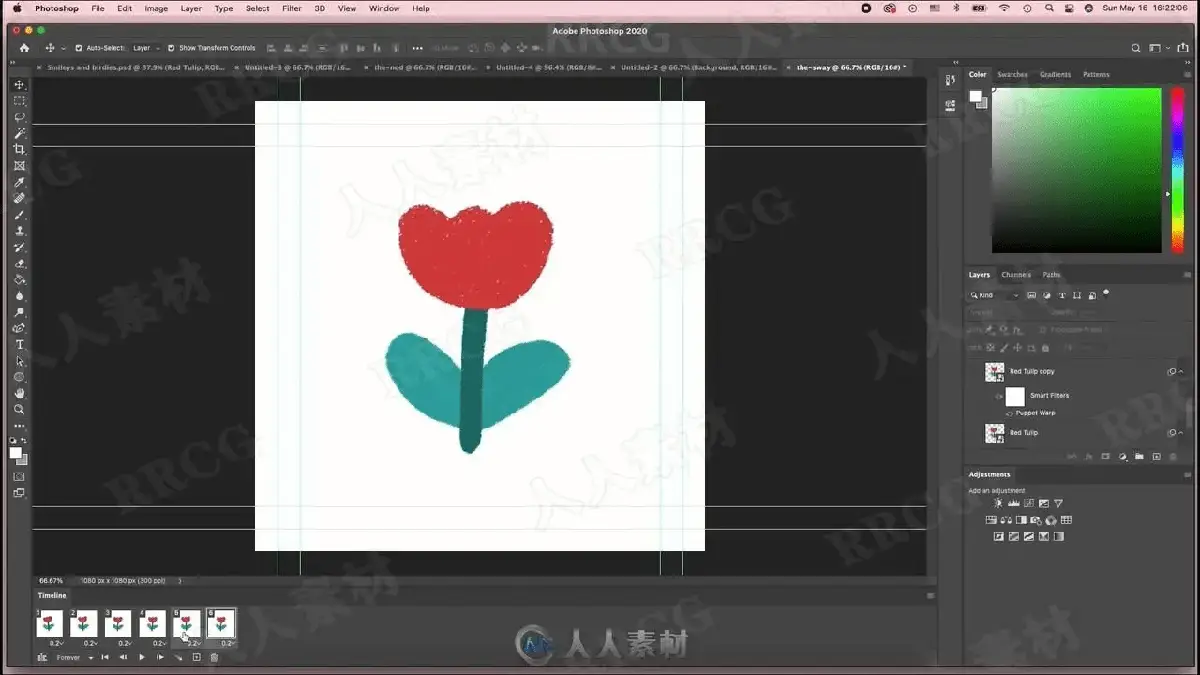Choose the Lasso tool
This screenshot has height=675, width=1200.
(19, 117)
